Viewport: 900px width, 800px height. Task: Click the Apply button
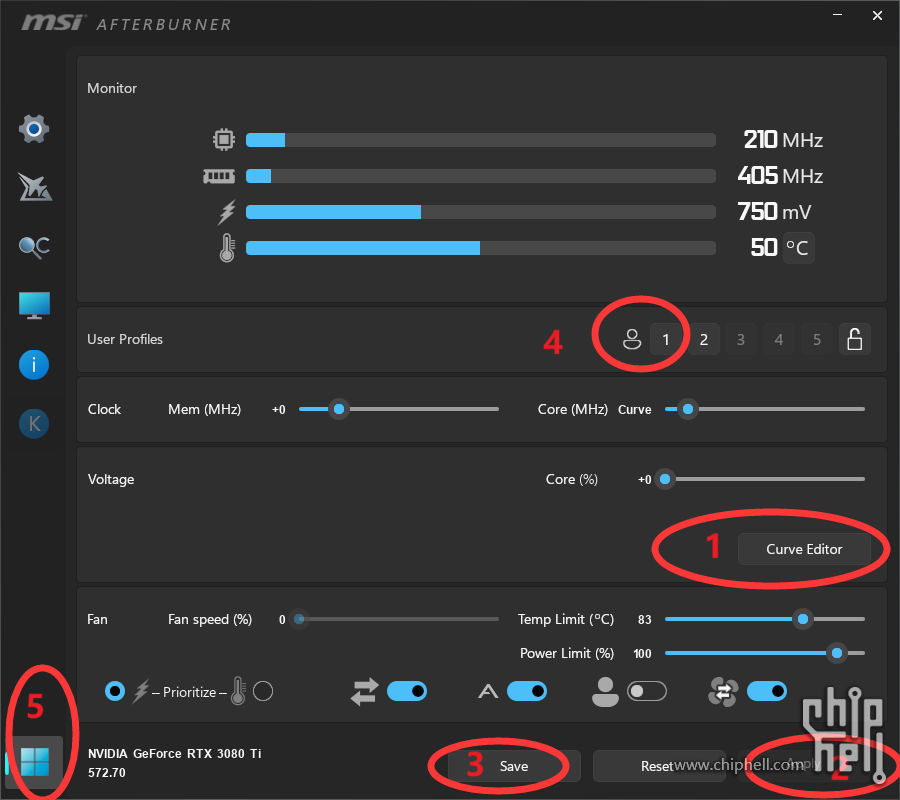coord(804,766)
